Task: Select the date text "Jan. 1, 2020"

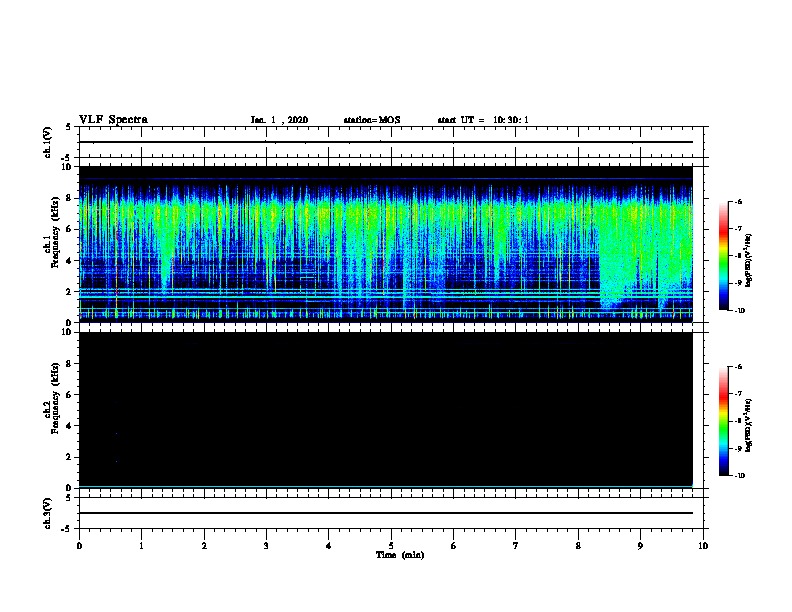Action: (x=279, y=120)
